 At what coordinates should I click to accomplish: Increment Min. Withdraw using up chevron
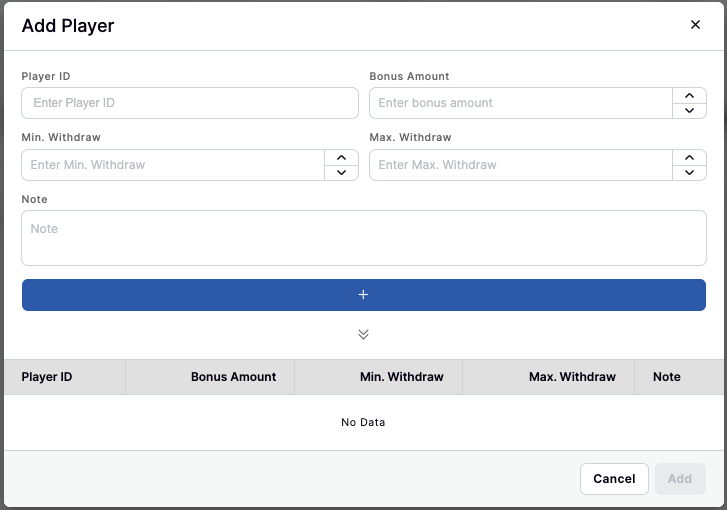tap(342, 158)
